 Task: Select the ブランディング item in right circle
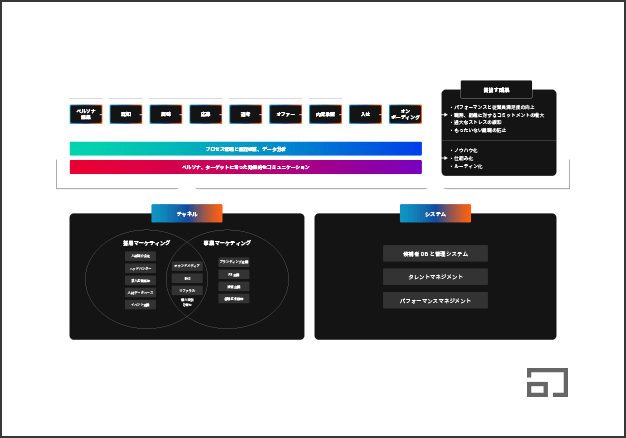tap(234, 261)
